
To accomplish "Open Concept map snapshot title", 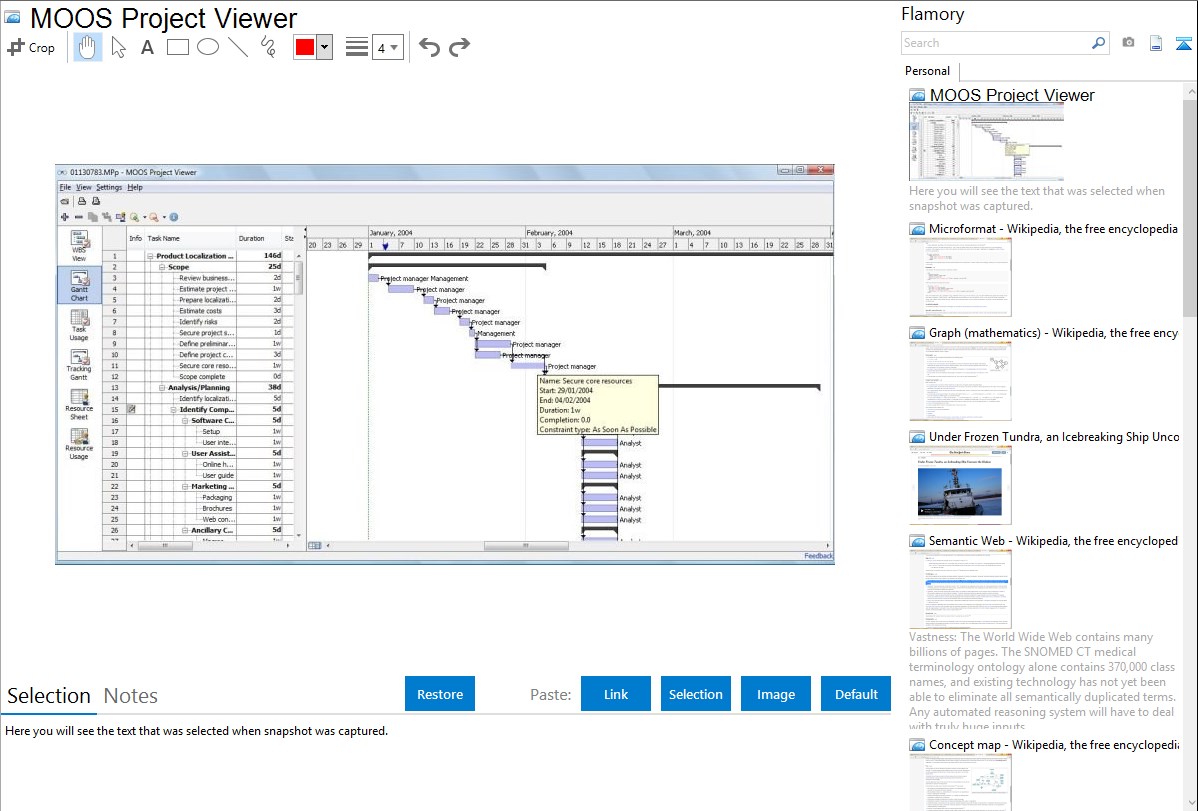I will [x=1053, y=745].
